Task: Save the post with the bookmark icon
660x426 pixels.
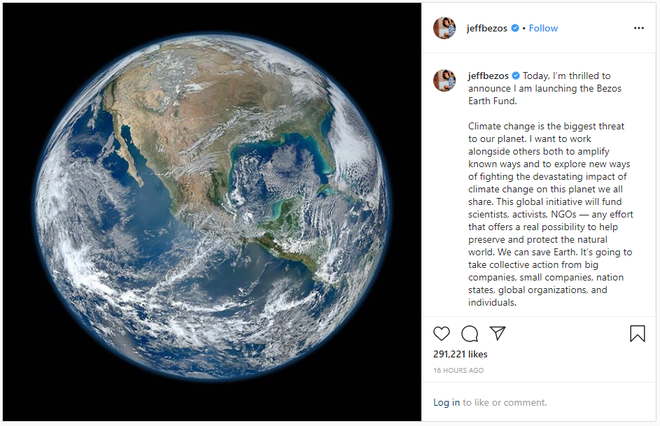Action: (637, 333)
